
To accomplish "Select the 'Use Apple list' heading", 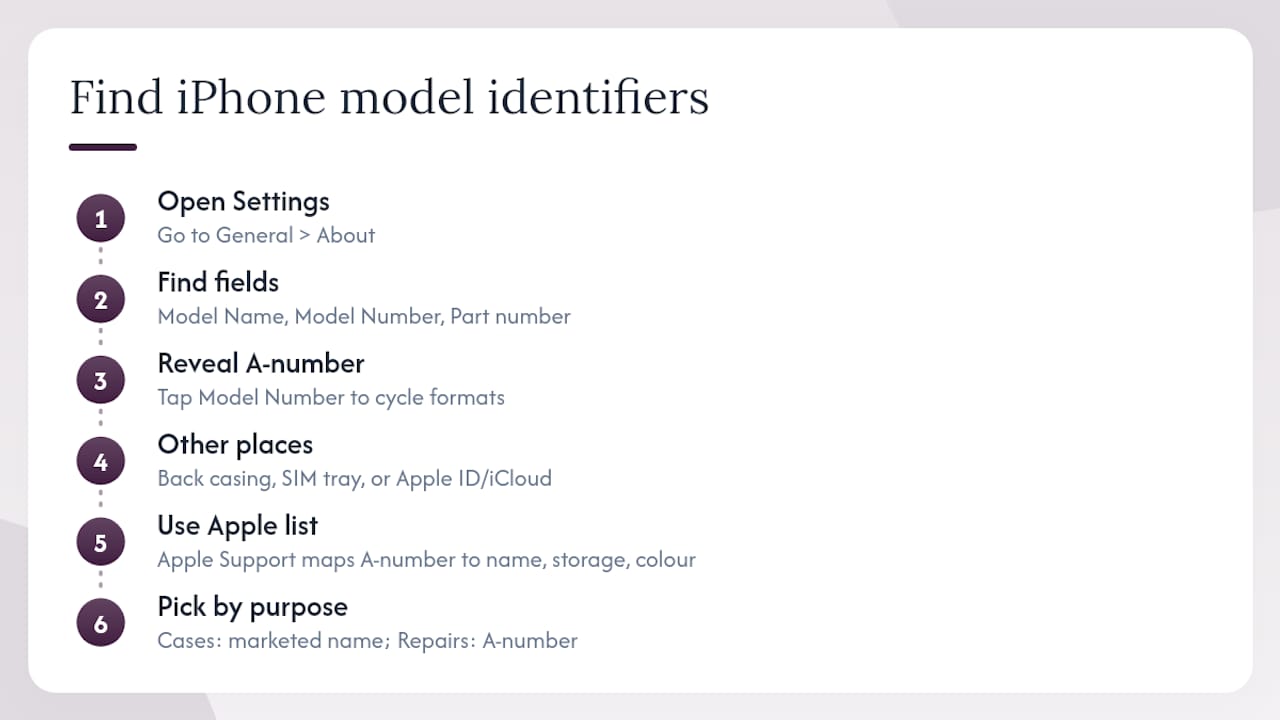I will (x=237, y=525).
